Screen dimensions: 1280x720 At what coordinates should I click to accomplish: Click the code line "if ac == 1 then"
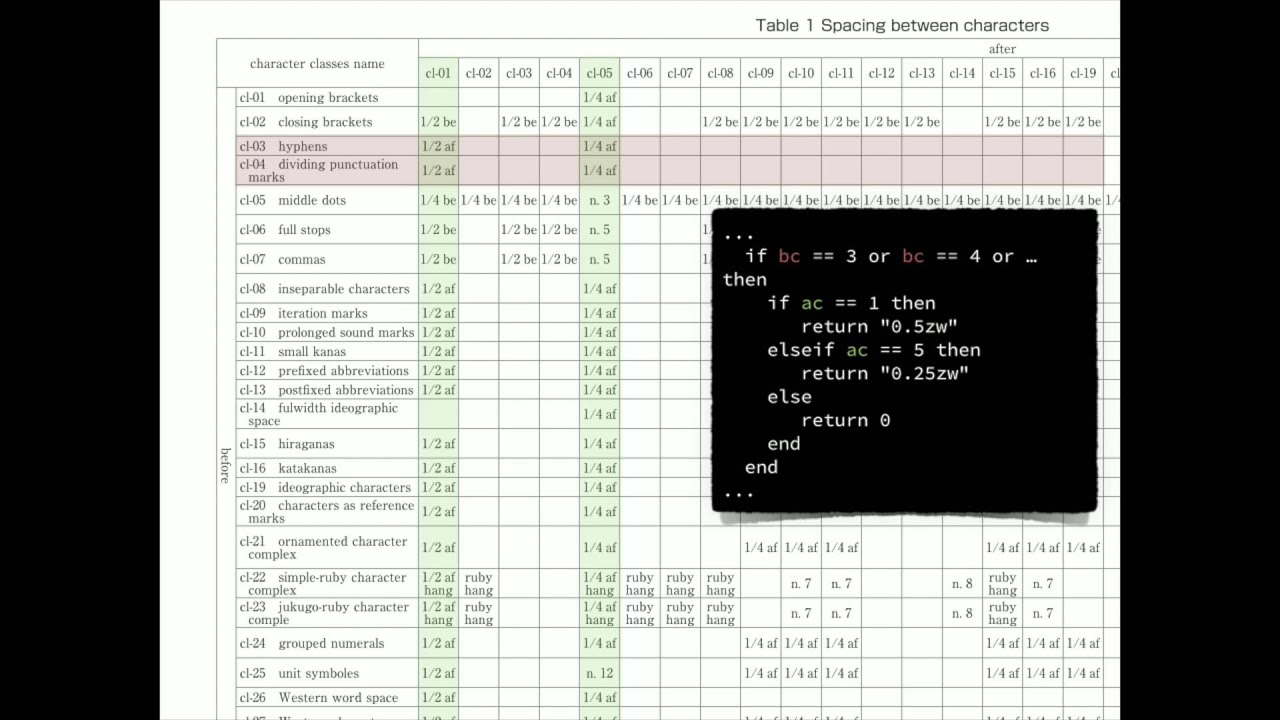(x=851, y=303)
